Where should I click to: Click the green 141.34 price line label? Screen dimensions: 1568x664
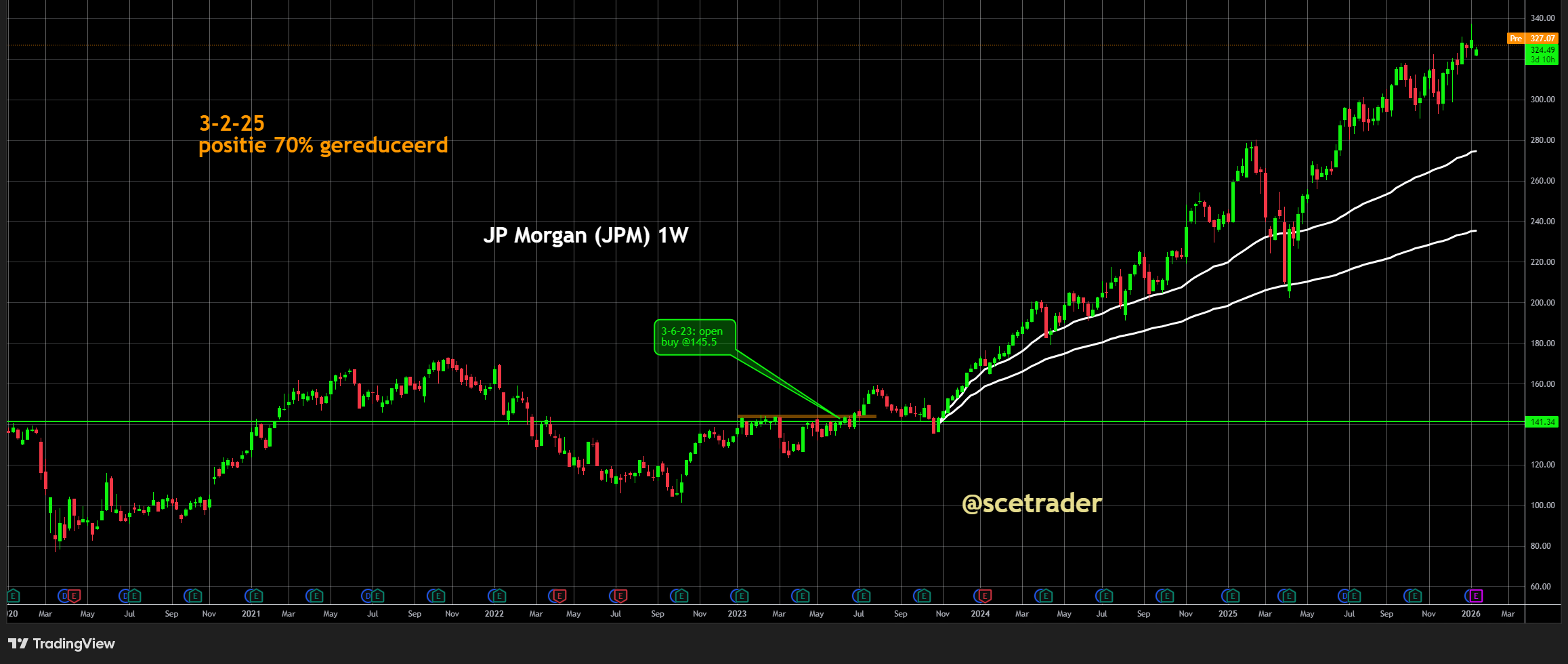tap(1542, 422)
